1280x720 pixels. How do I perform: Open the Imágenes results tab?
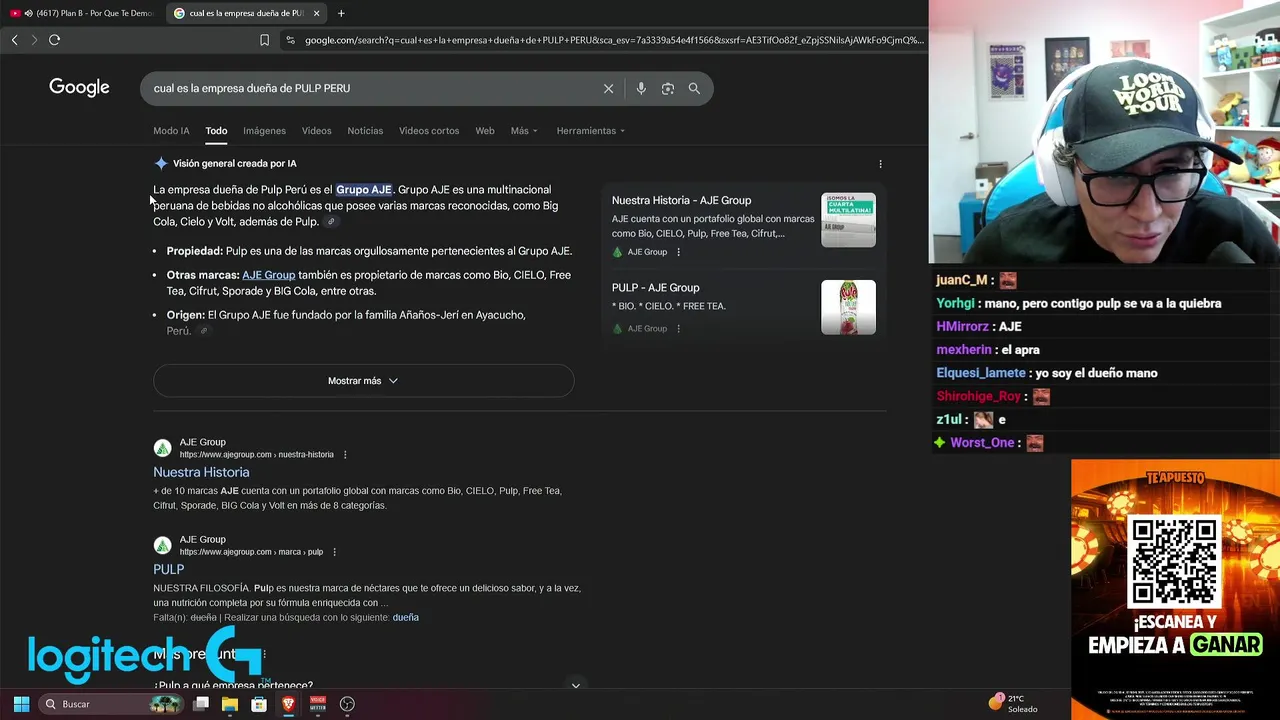click(x=264, y=131)
